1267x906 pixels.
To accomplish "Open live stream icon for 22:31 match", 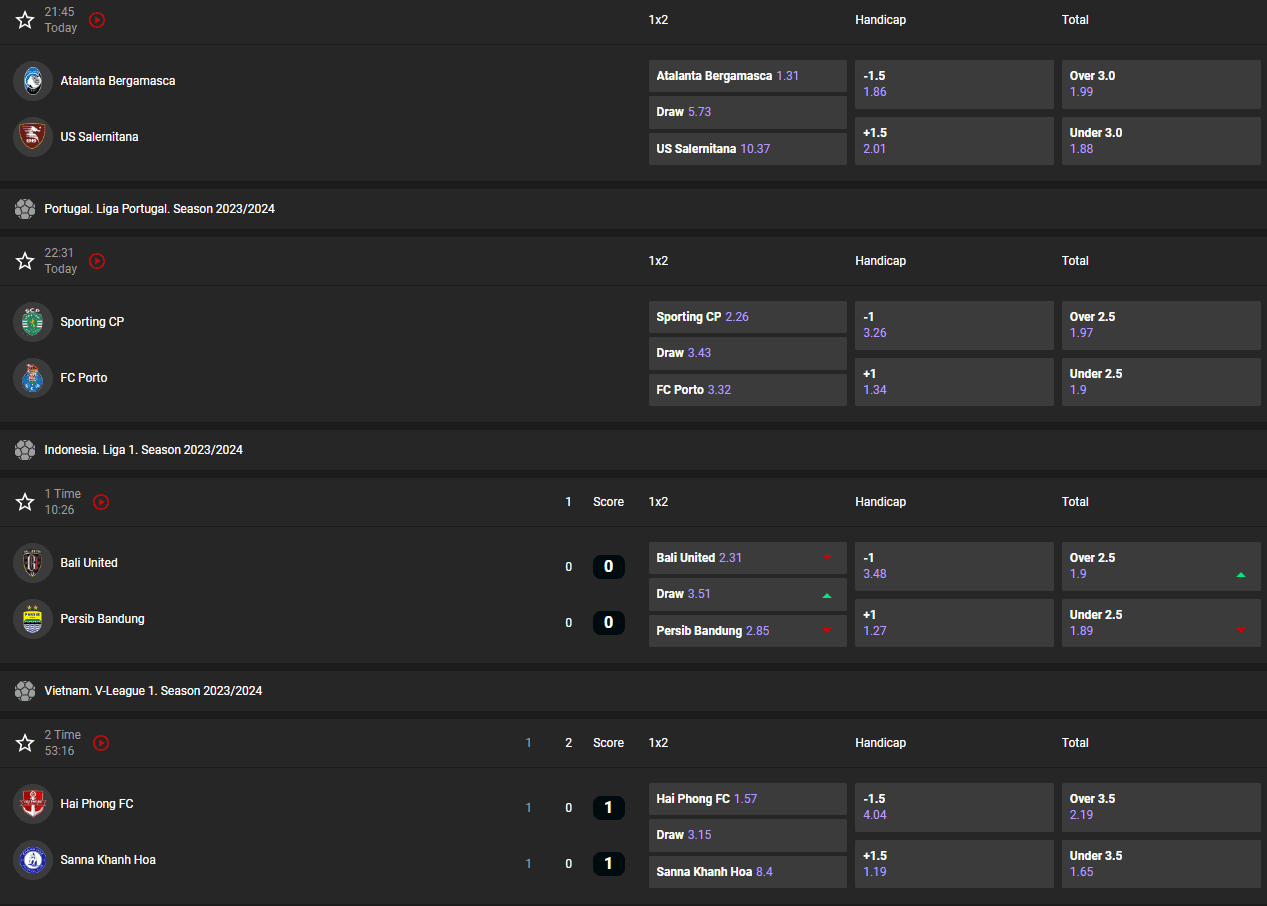I will point(97,261).
